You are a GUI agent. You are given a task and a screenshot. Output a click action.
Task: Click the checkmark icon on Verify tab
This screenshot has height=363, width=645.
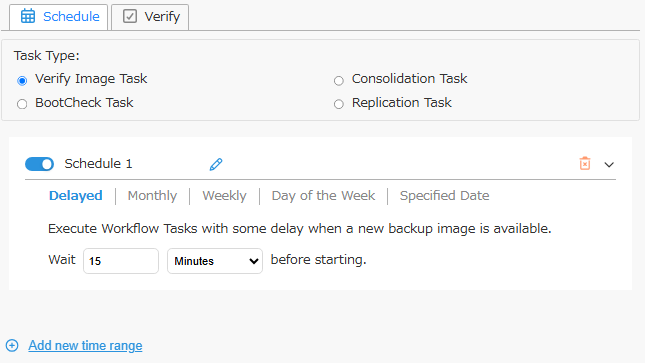(x=130, y=16)
